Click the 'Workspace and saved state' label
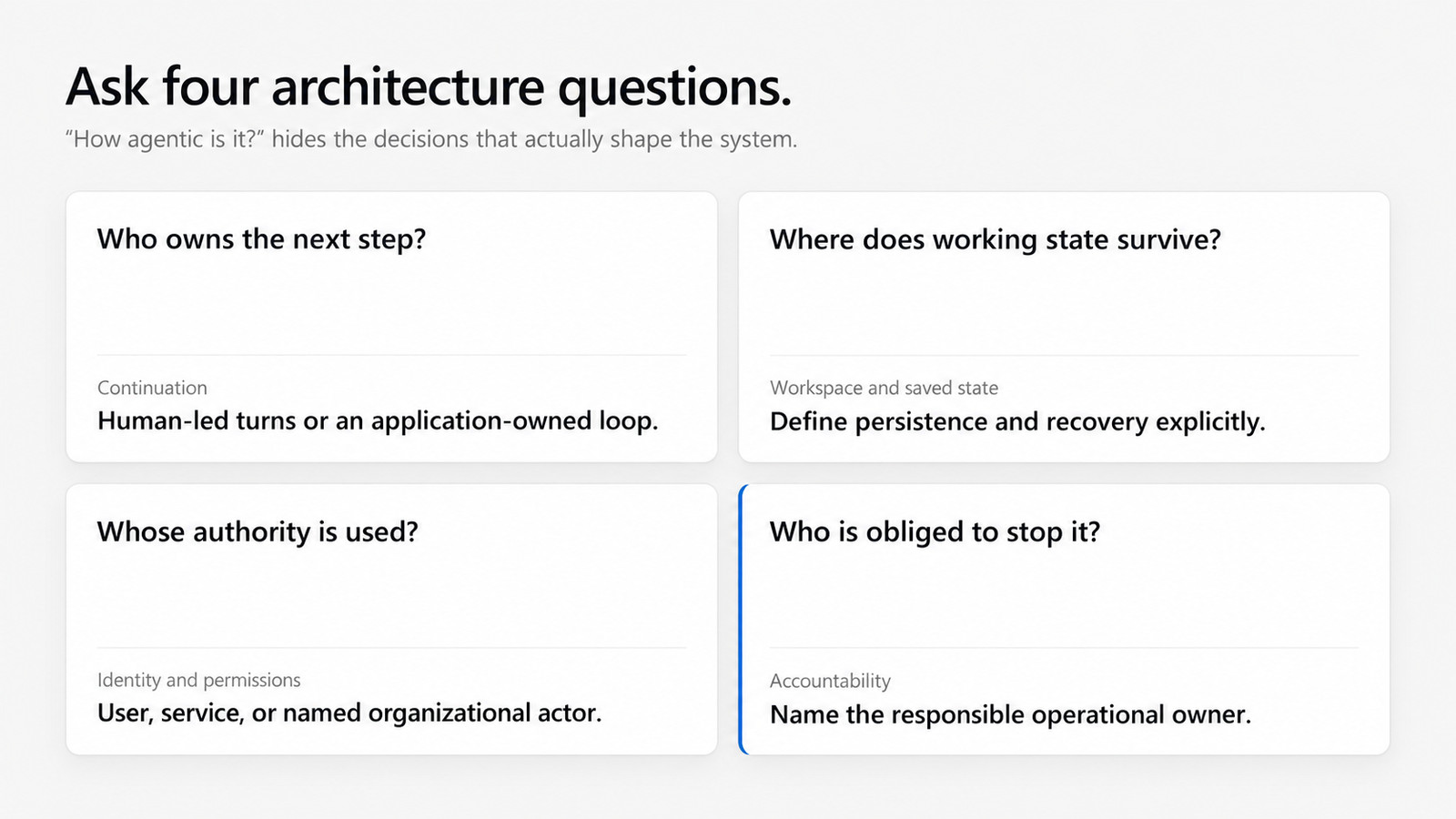The image size is (1456, 819). coord(884,388)
